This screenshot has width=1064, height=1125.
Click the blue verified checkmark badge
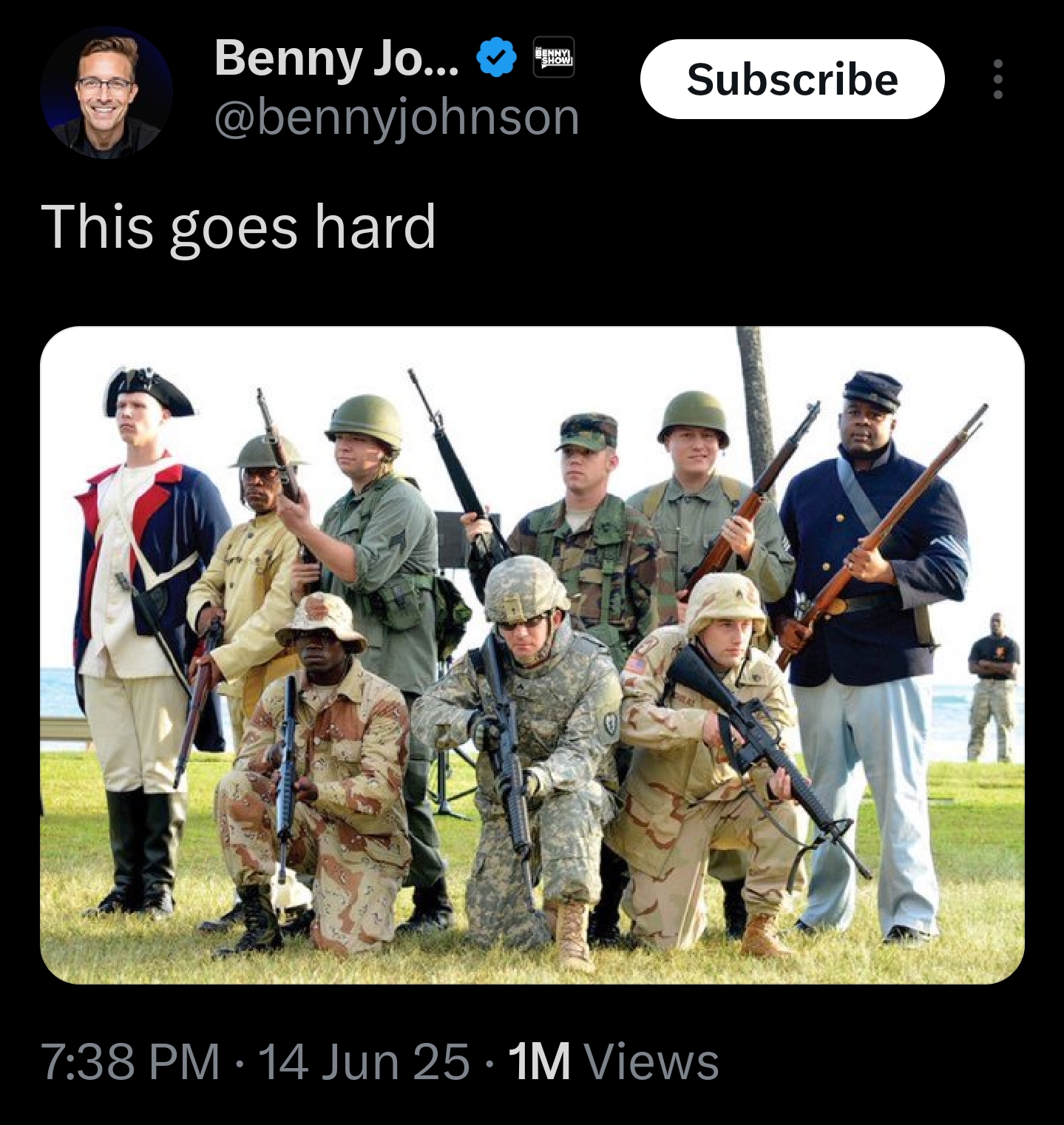[497, 58]
